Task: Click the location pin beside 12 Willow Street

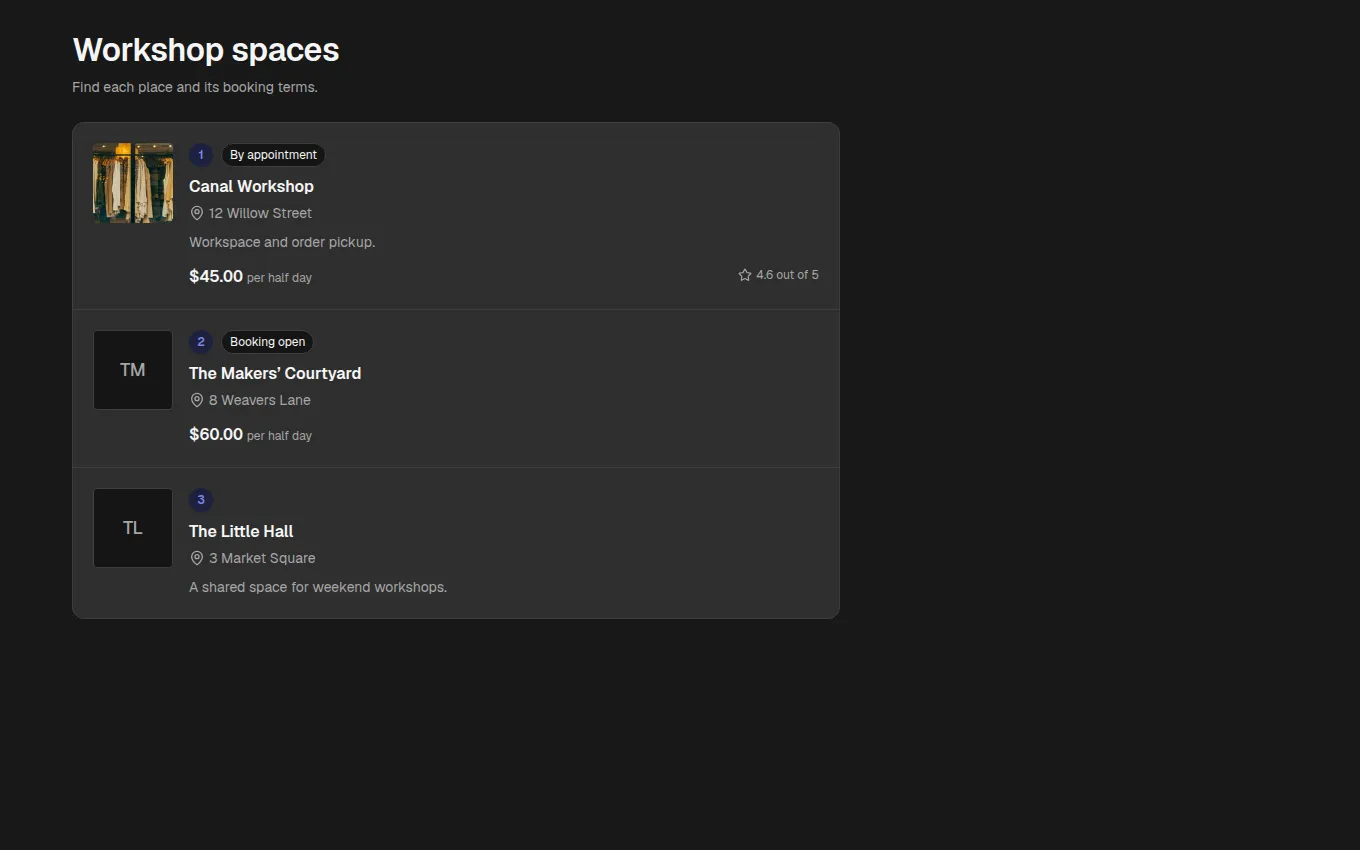Action: pyautogui.click(x=197, y=213)
